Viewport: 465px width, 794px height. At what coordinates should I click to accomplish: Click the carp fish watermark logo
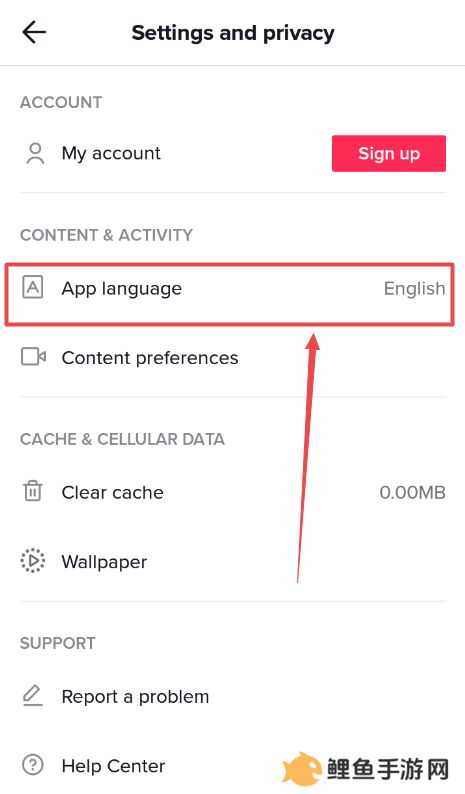(302, 769)
